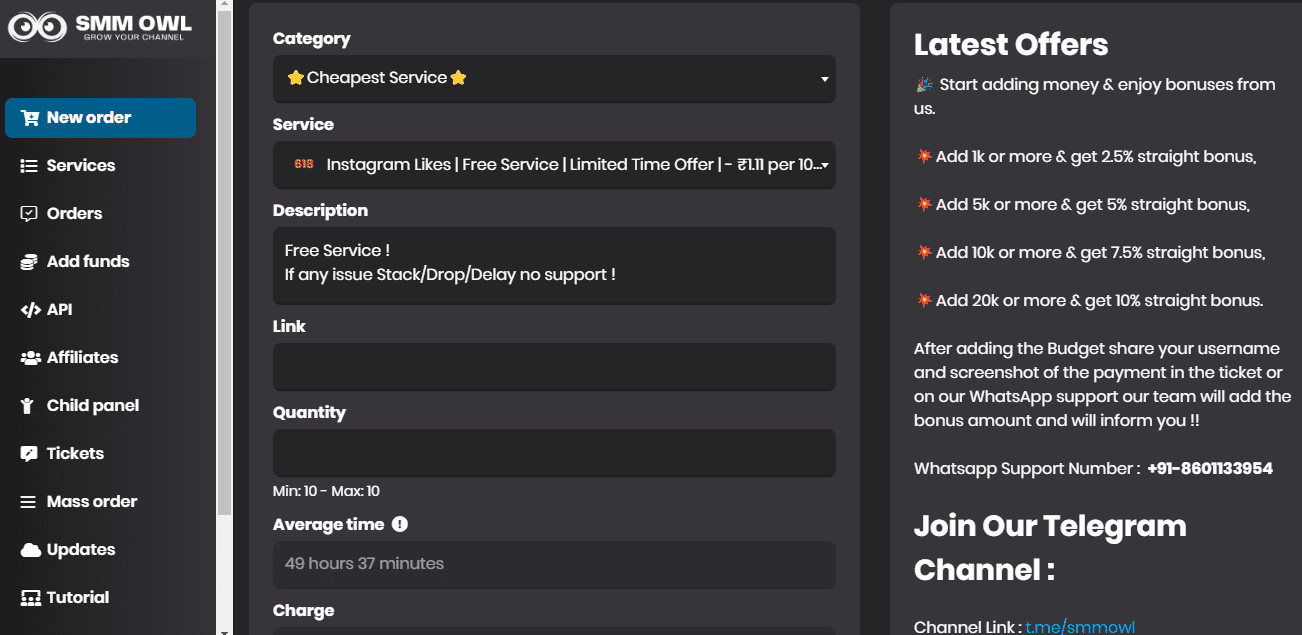
Task: Open the Tutorial menu item
Action: 77,598
